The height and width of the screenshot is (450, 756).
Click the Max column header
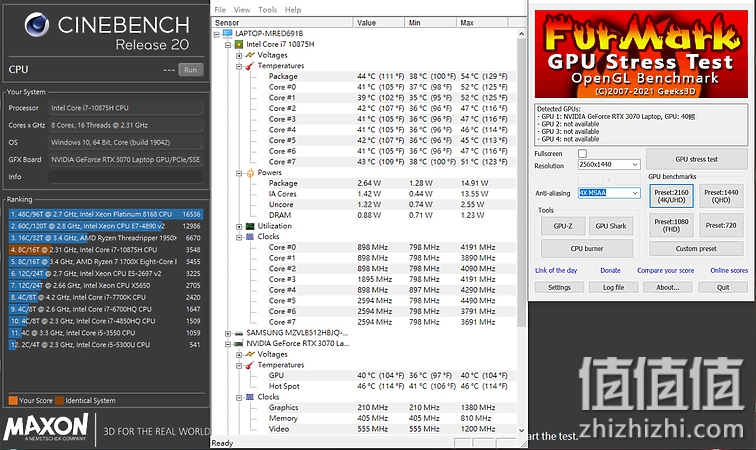pyautogui.click(x=482, y=23)
